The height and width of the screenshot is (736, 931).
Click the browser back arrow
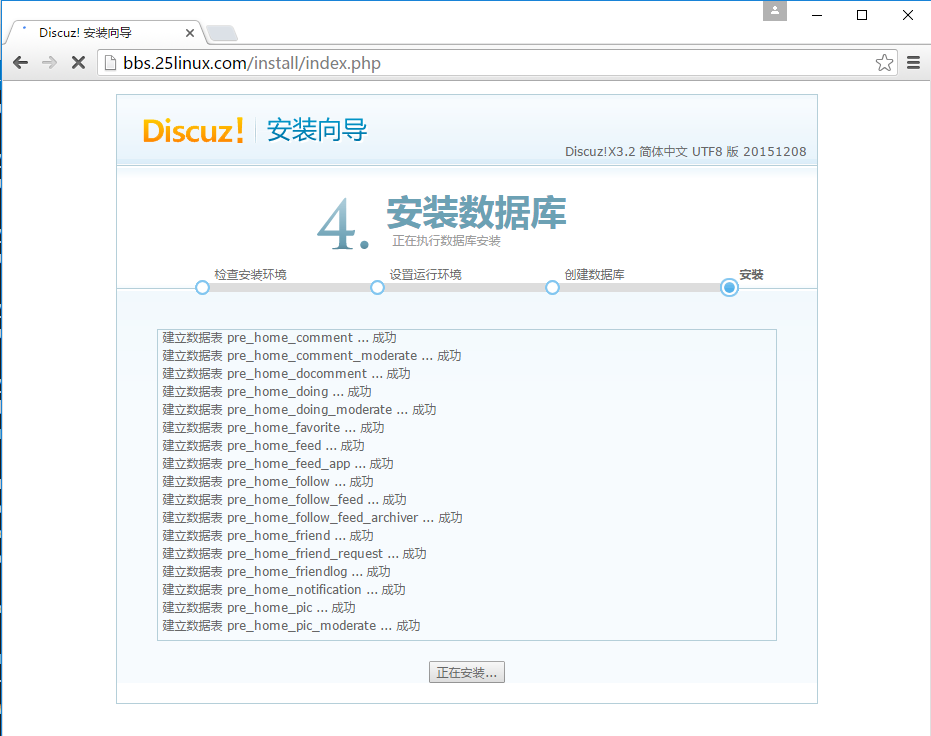[20, 62]
